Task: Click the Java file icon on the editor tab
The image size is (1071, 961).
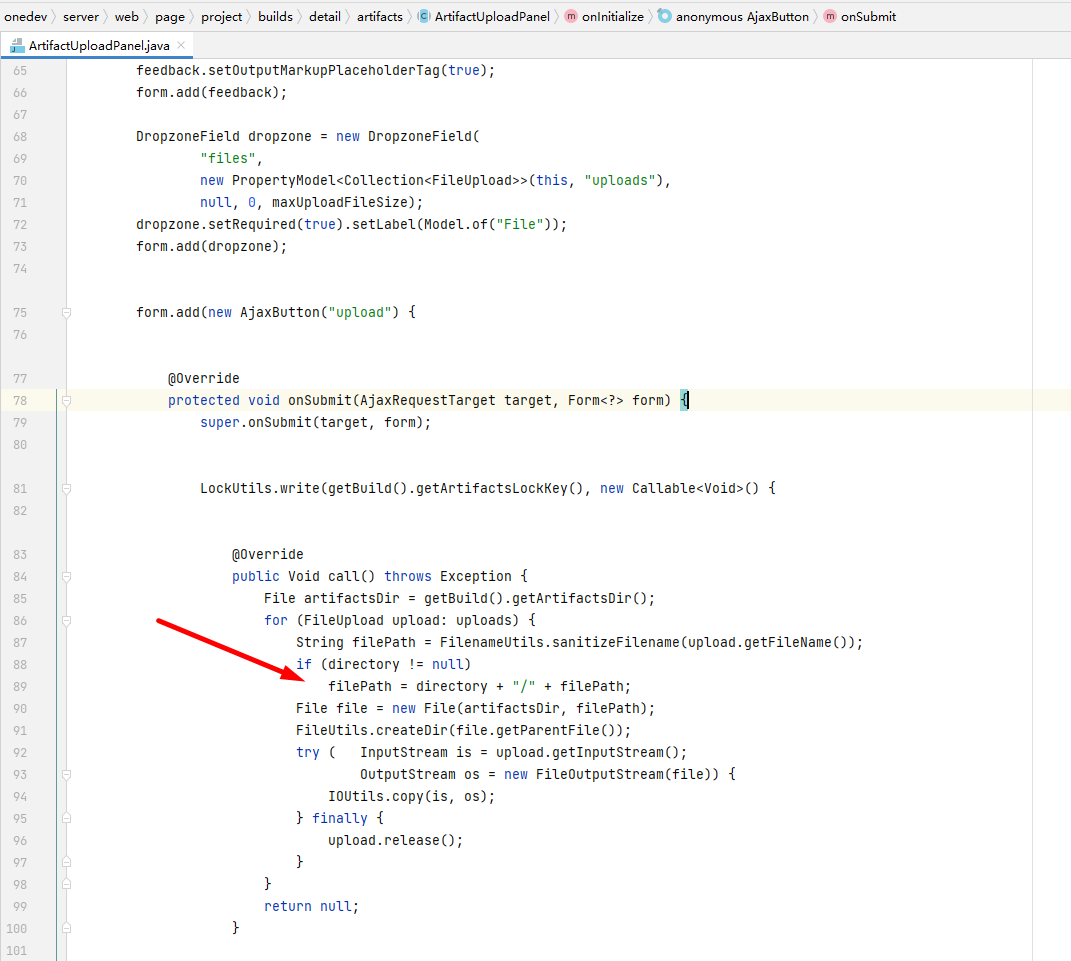Action: tap(15, 44)
